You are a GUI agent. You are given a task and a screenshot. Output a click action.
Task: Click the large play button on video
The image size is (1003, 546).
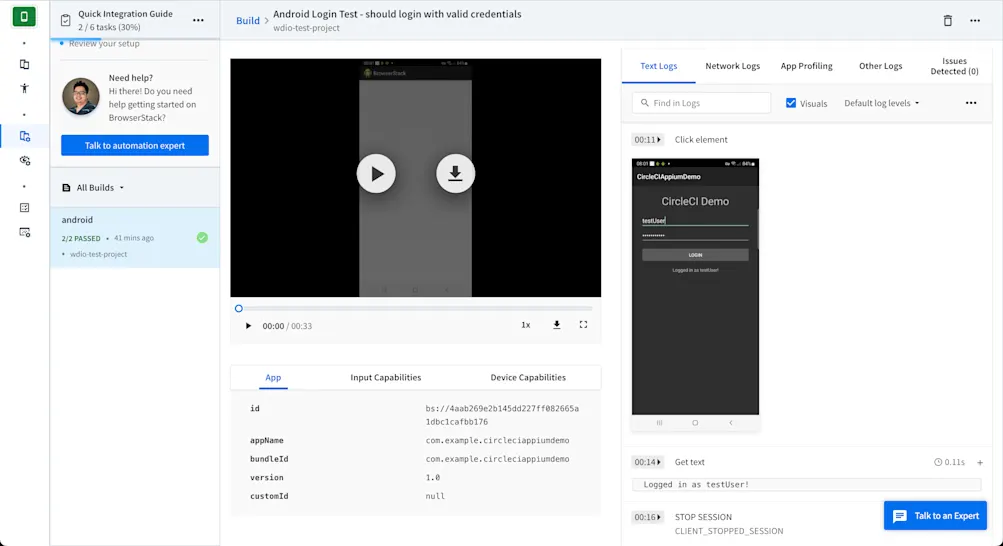pyautogui.click(x=376, y=173)
